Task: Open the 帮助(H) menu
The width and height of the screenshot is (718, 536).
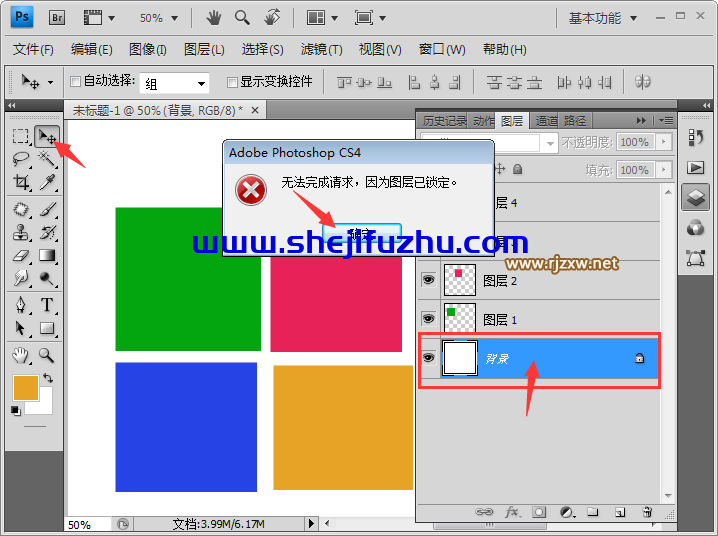Action: tap(505, 49)
